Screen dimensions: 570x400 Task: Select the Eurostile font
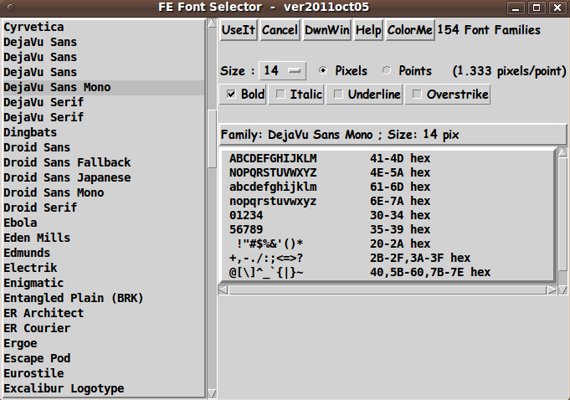(103, 373)
